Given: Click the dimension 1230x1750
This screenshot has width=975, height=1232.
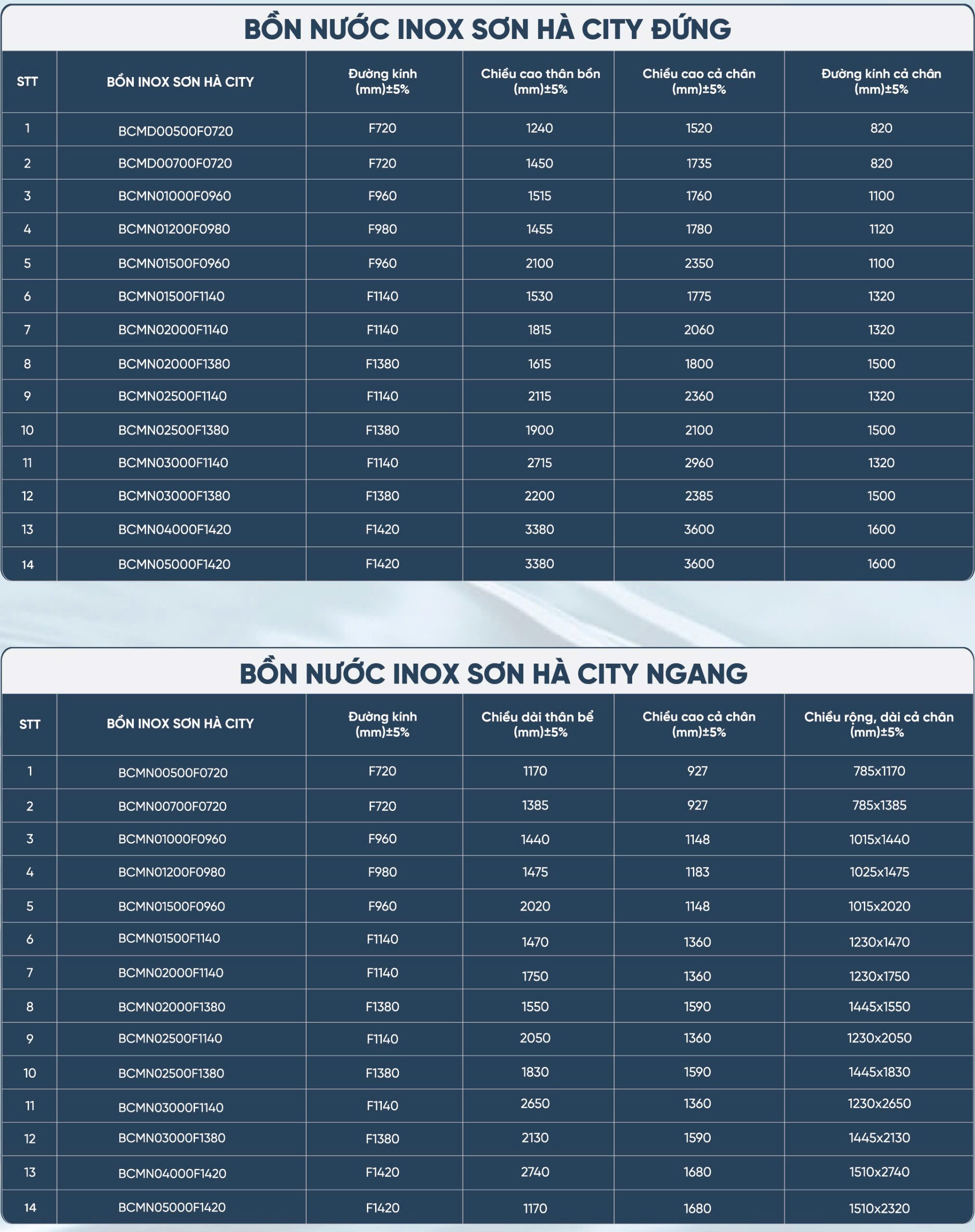Looking at the screenshot, I should coord(879,976).
